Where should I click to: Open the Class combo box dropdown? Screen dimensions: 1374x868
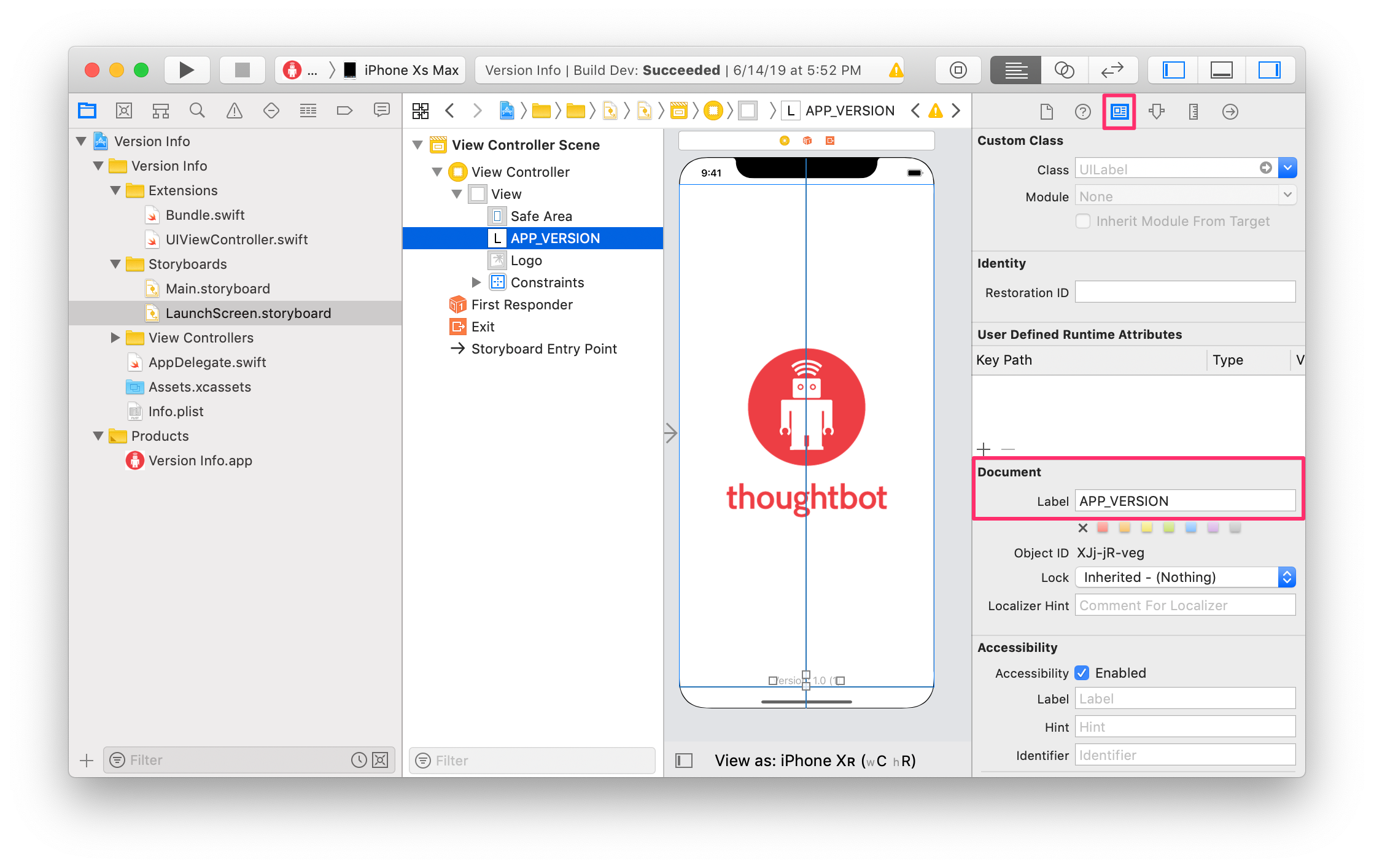(x=1287, y=168)
